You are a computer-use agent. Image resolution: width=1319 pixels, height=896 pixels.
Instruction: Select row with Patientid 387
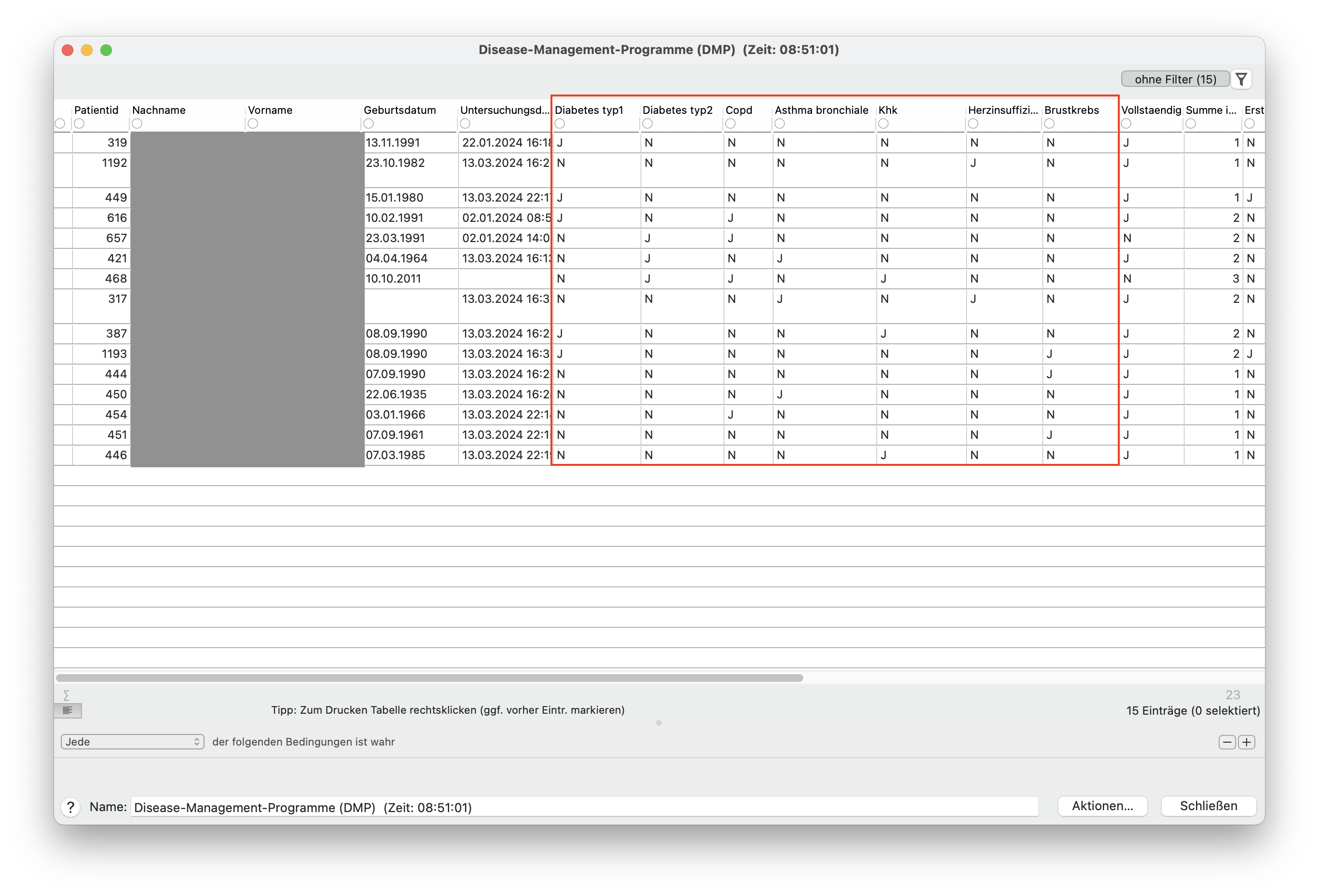(x=659, y=334)
